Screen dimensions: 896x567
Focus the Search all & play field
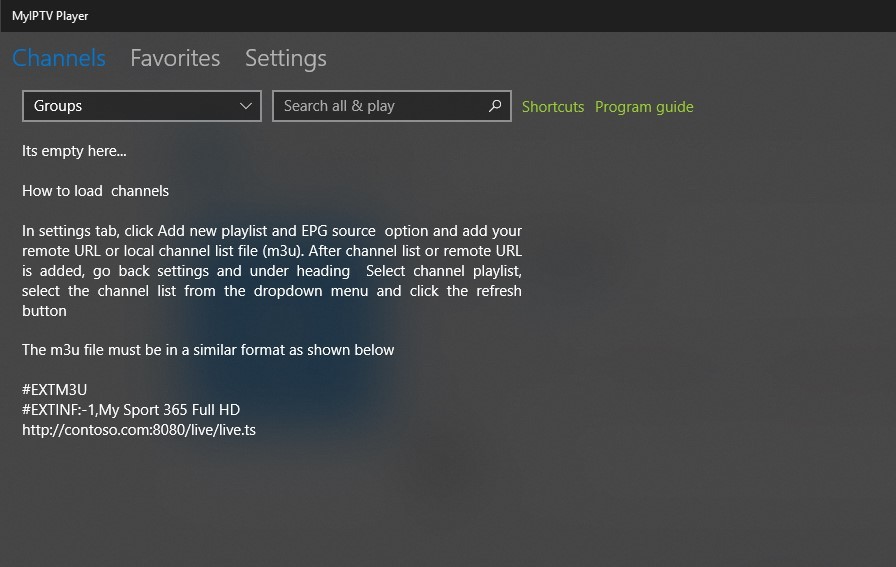(391, 106)
